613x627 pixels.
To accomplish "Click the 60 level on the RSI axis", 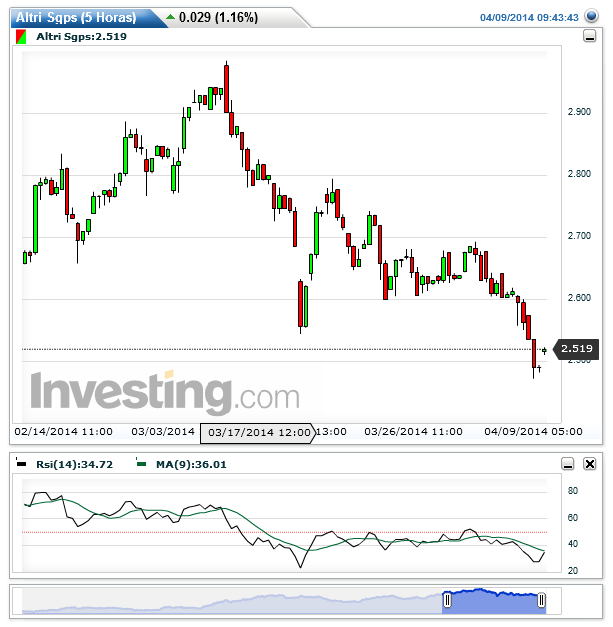I will pos(573,518).
